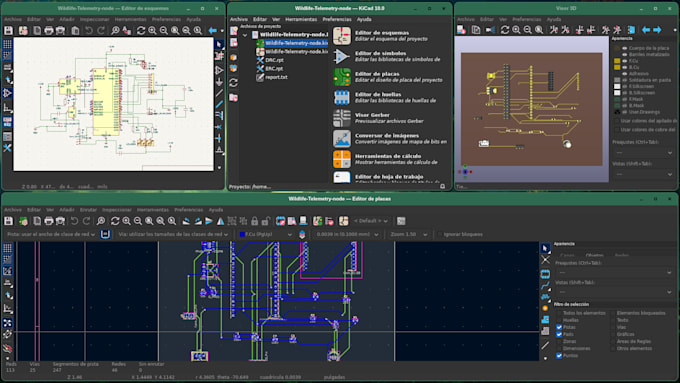The height and width of the screenshot is (383, 680).
Task: Click the refresh icon in Editor de placas toolbar
Action: coord(115,221)
